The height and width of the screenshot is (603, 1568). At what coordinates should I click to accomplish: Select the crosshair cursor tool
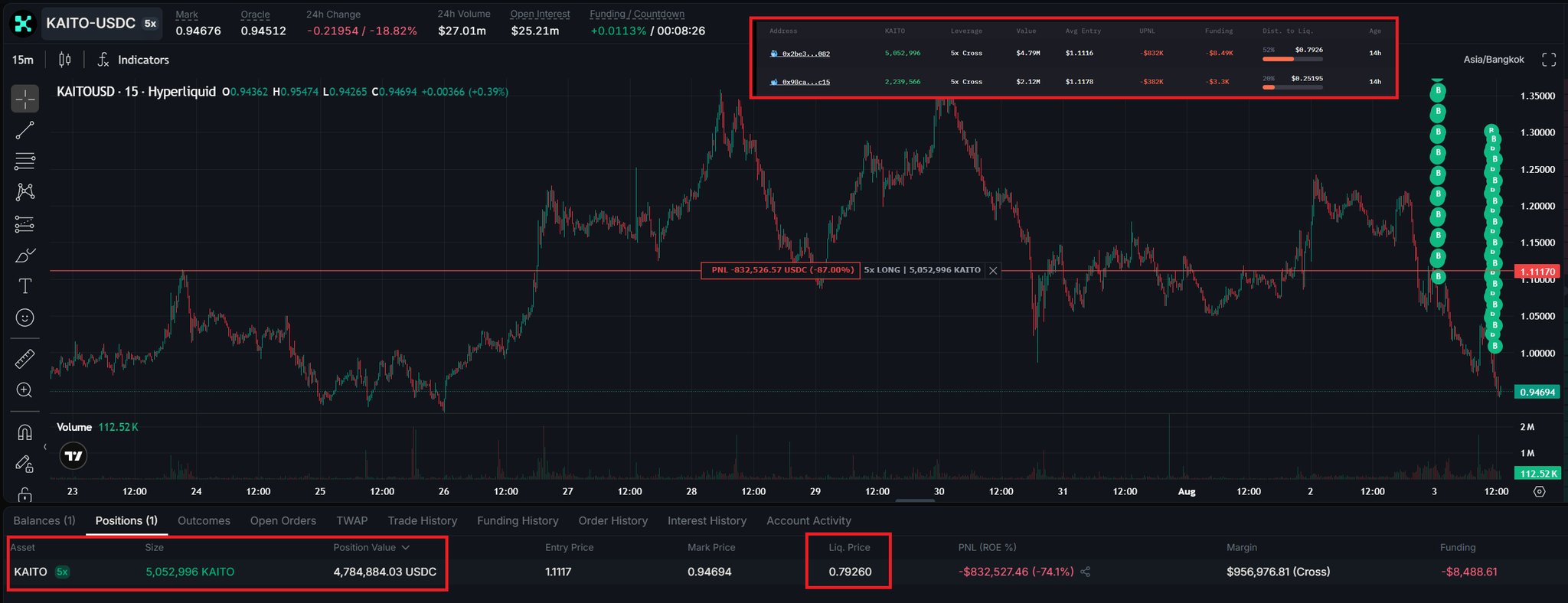(24, 99)
